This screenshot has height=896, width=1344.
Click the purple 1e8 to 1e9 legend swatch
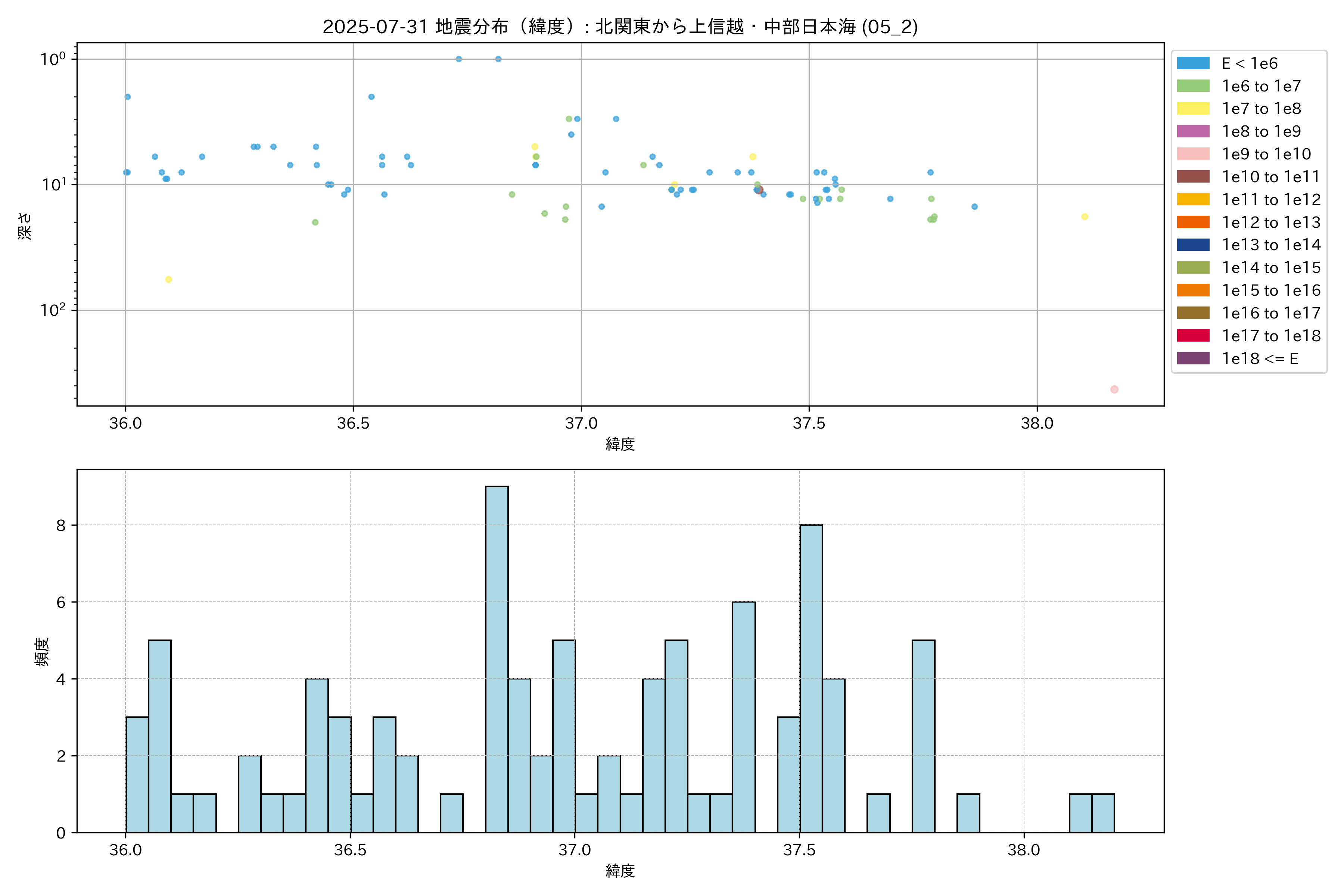(x=1193, y=131)
